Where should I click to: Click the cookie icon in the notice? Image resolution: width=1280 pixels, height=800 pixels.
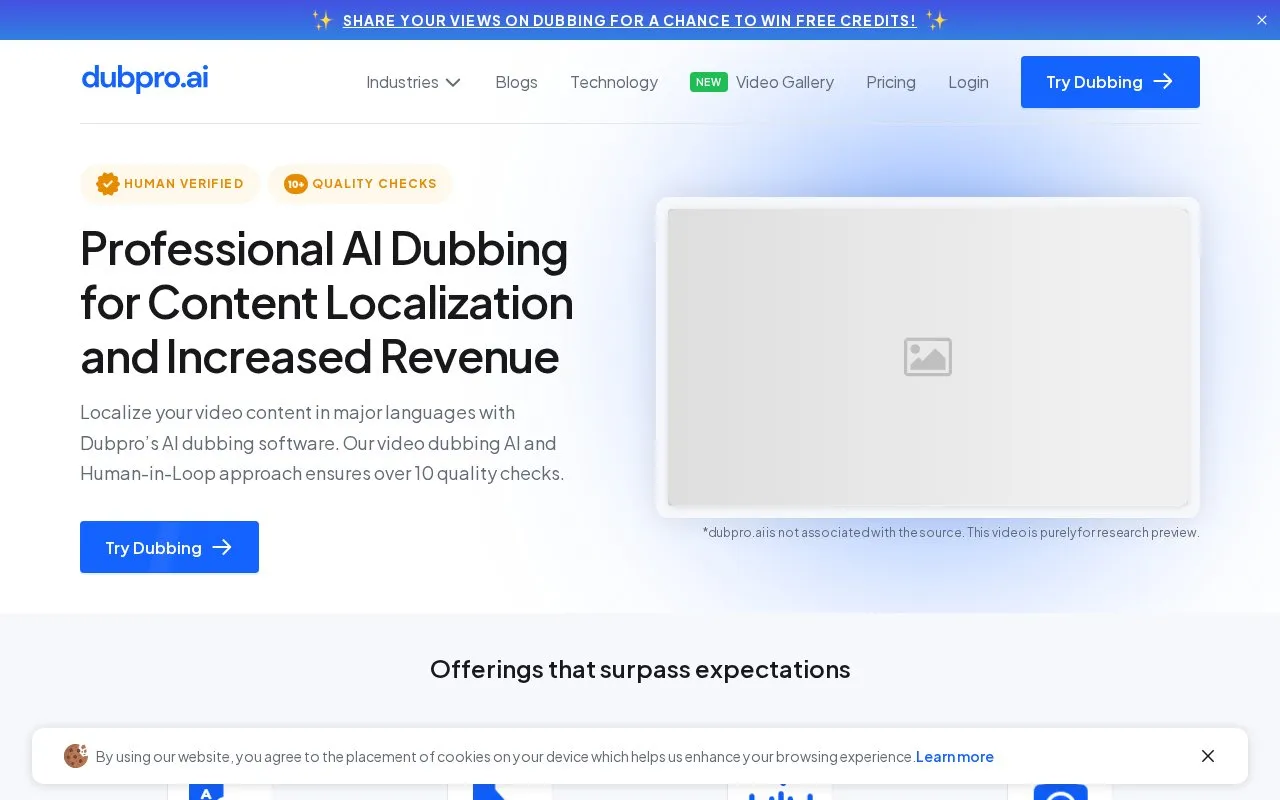point(76,756)
